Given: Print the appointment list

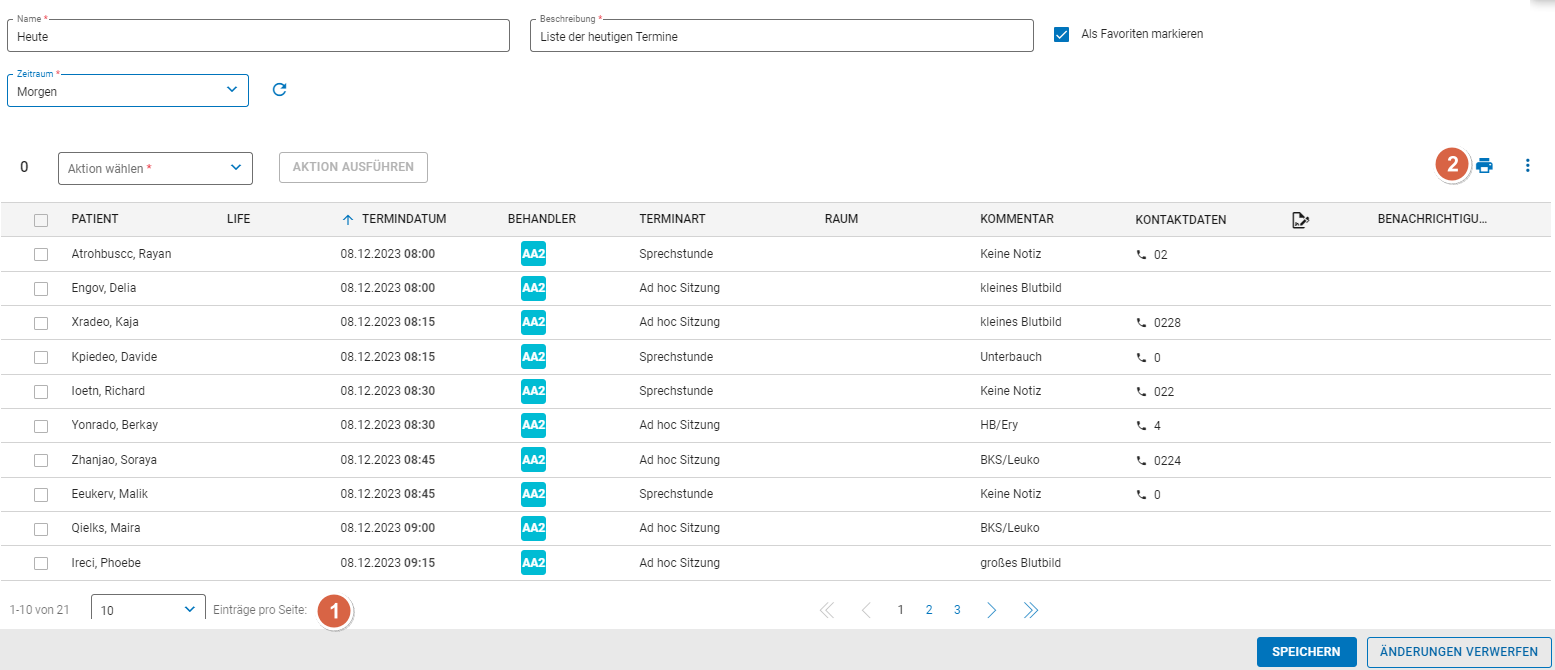Looking at the screenshot, I should click(1484, 166).
